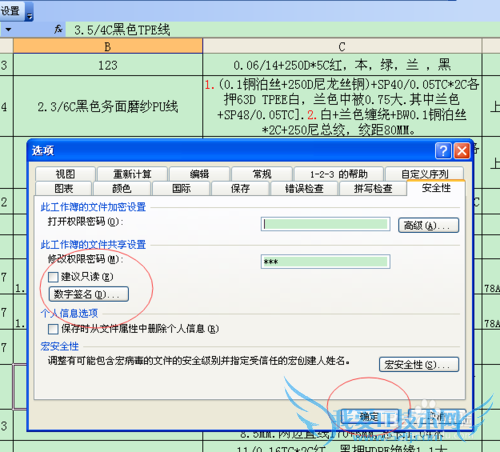Confirm with the 确定 button
The height and width of the screenshot is (452, 500).
[369, 417]
